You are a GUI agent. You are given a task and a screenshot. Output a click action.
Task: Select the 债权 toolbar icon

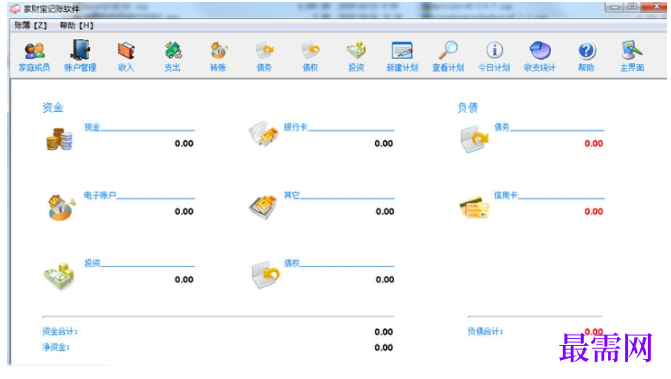(310, 56)
